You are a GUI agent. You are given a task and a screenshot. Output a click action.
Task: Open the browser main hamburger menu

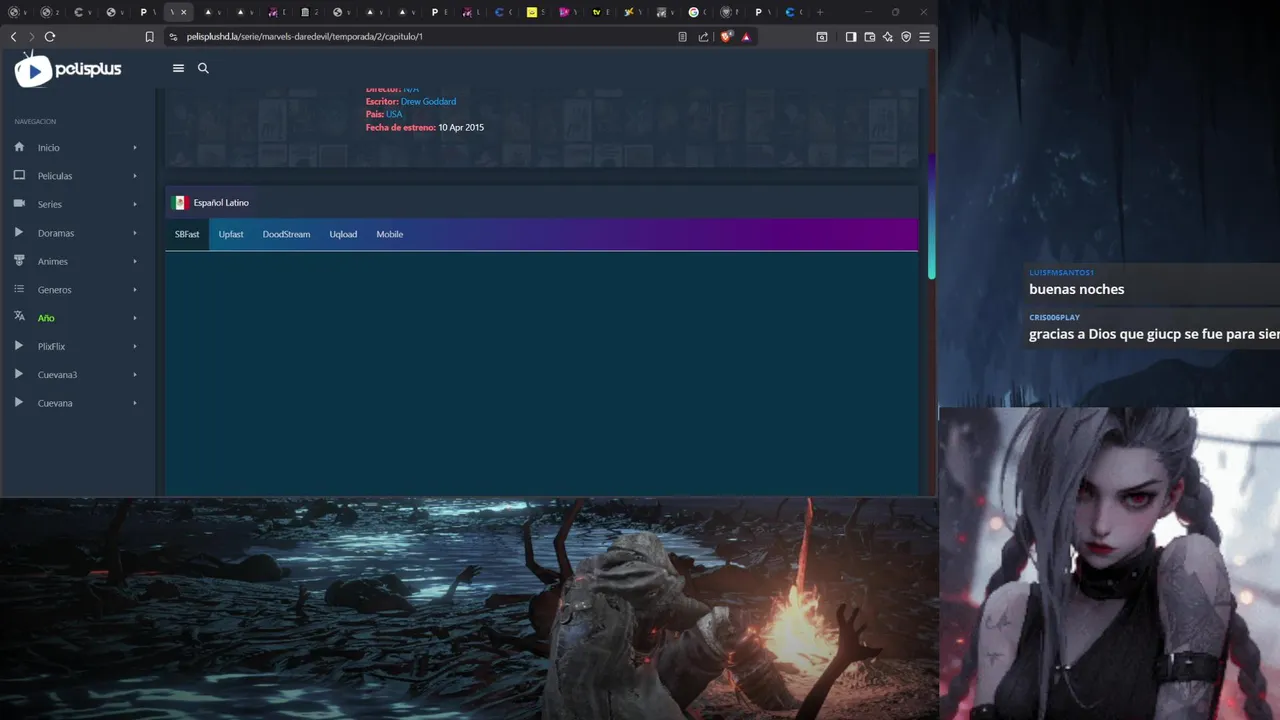pos(924,37)
